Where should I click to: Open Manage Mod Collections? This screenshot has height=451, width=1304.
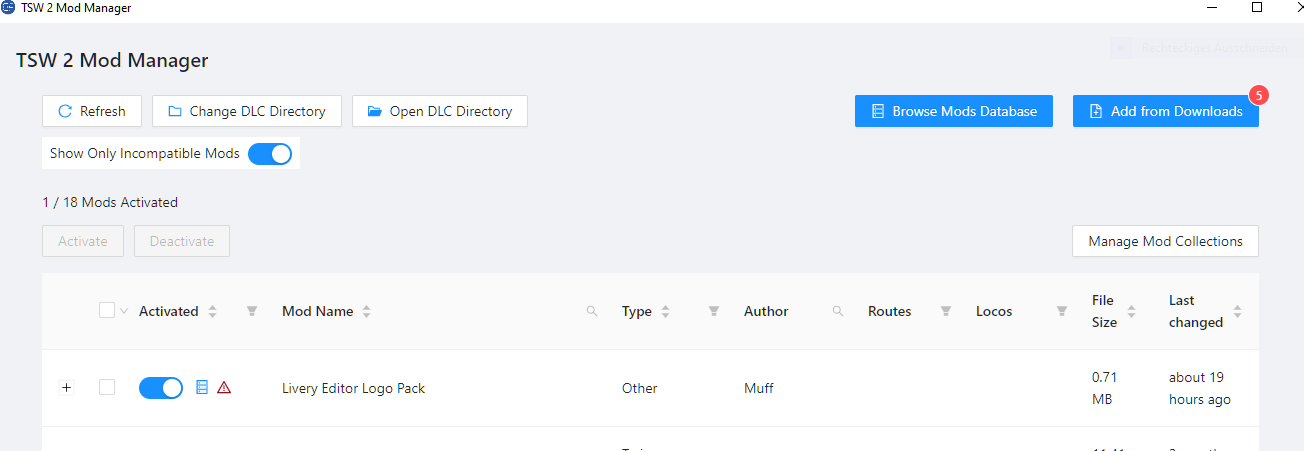click(x=1166, y=241)
